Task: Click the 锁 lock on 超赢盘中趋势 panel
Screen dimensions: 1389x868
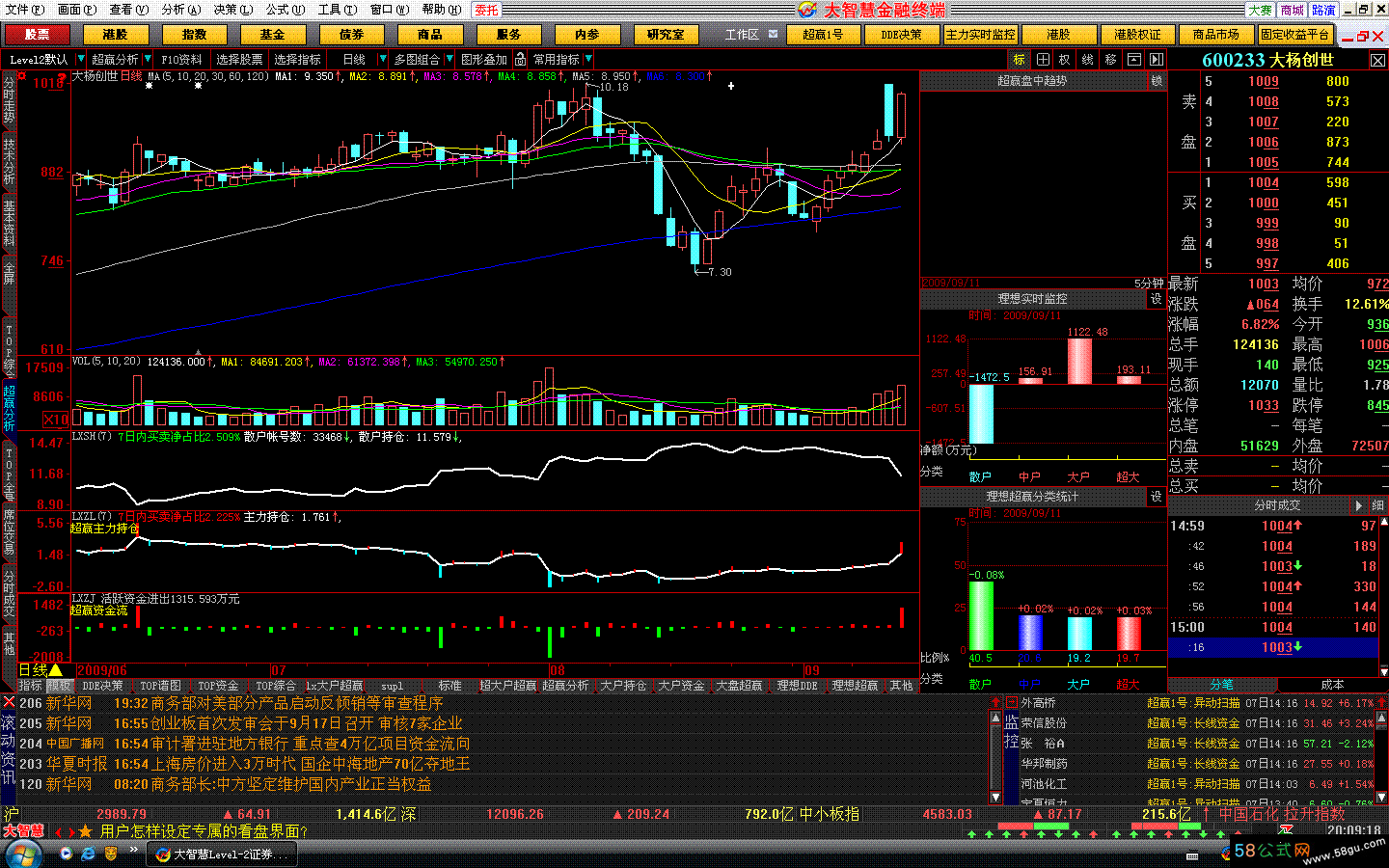Action: (1157, 81)
